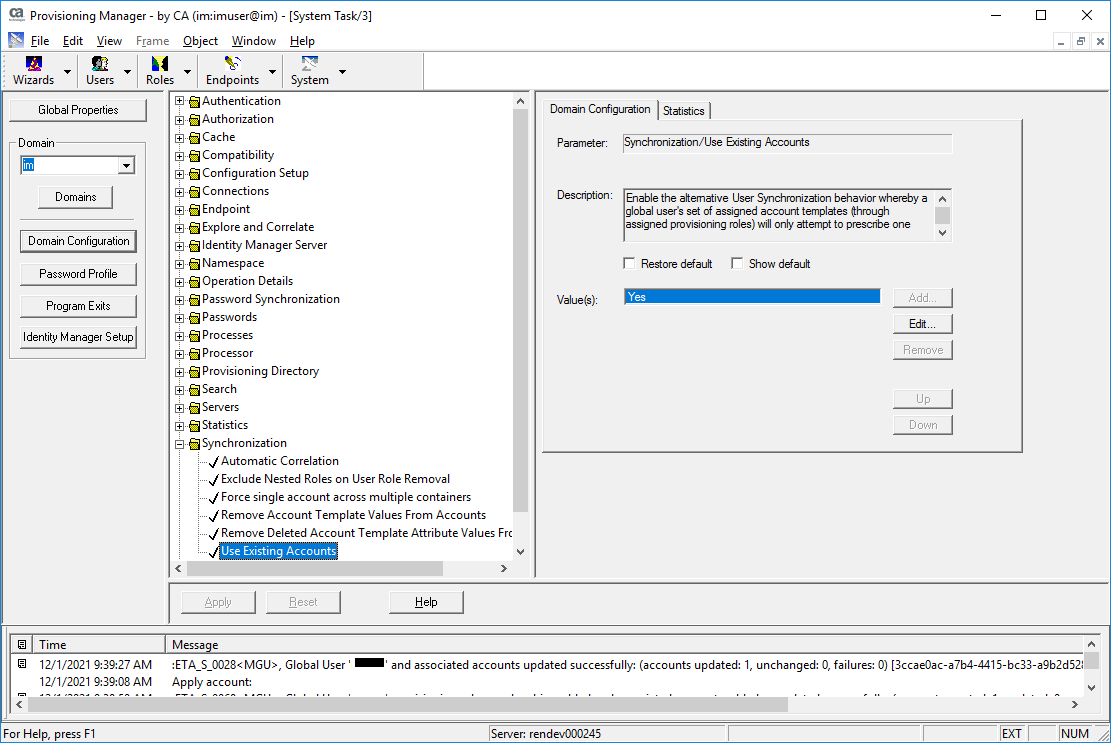Collapse the Synchronization tree node
The height and width of the screenshot is (743, 1111).
pyautogui.click(x=180, y=444)
